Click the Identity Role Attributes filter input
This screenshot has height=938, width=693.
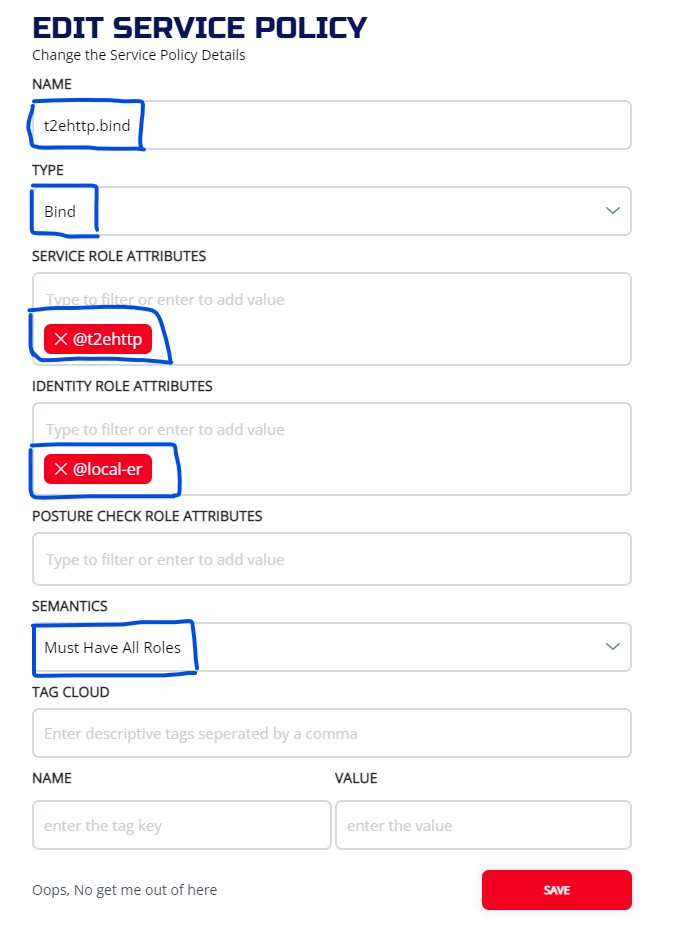[x=332, y=429]
